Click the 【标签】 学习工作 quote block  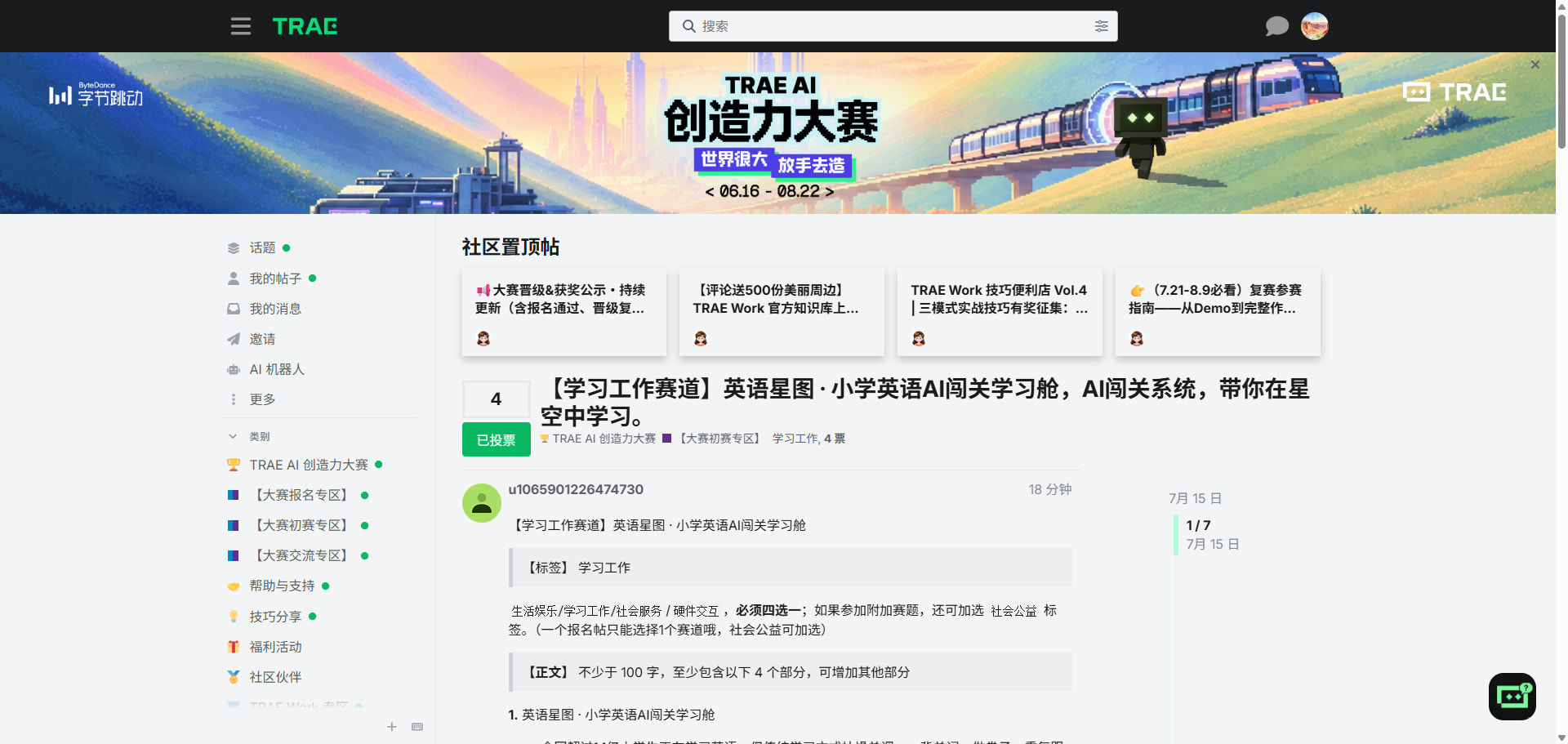(x=791, y=568)
